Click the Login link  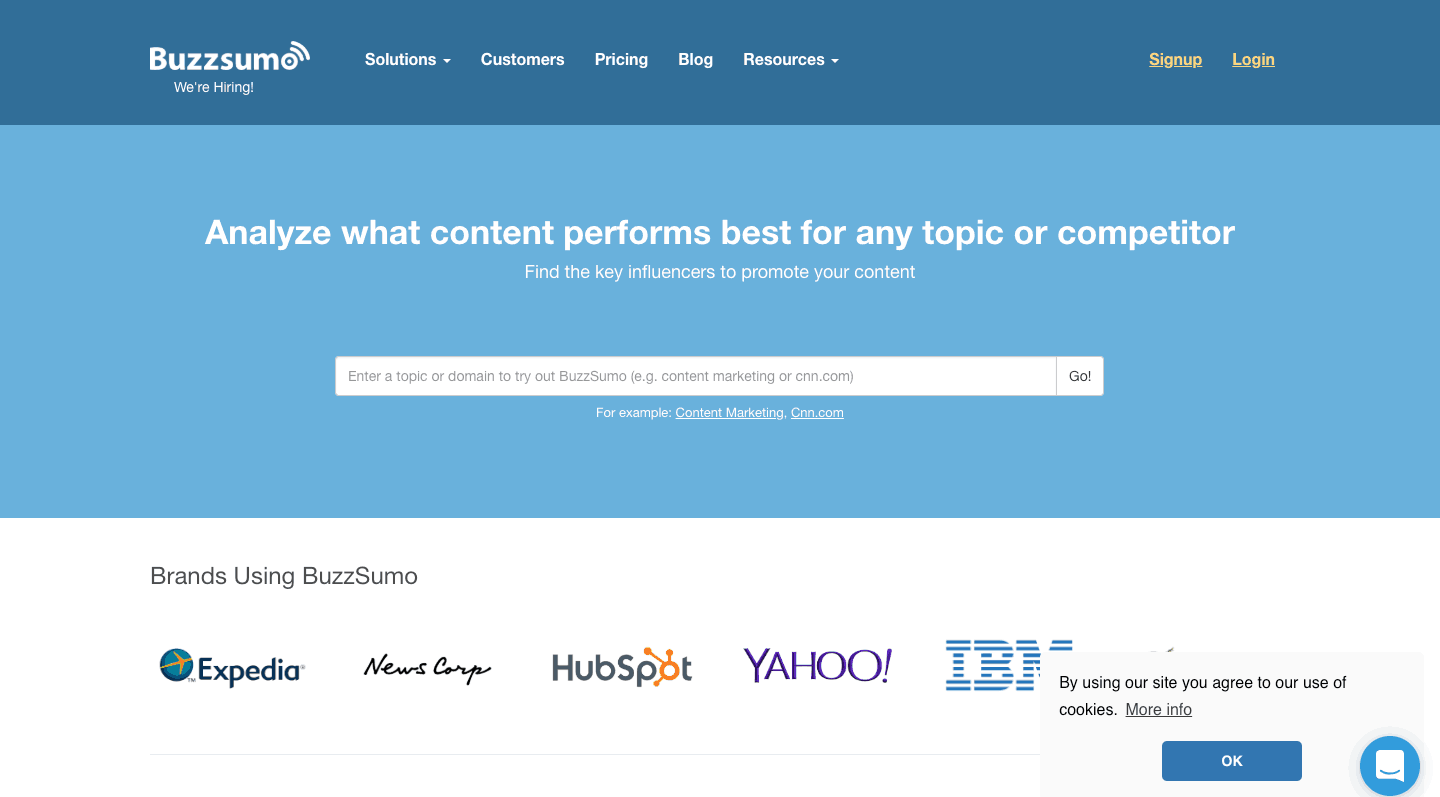click(x=1253, y=60)
